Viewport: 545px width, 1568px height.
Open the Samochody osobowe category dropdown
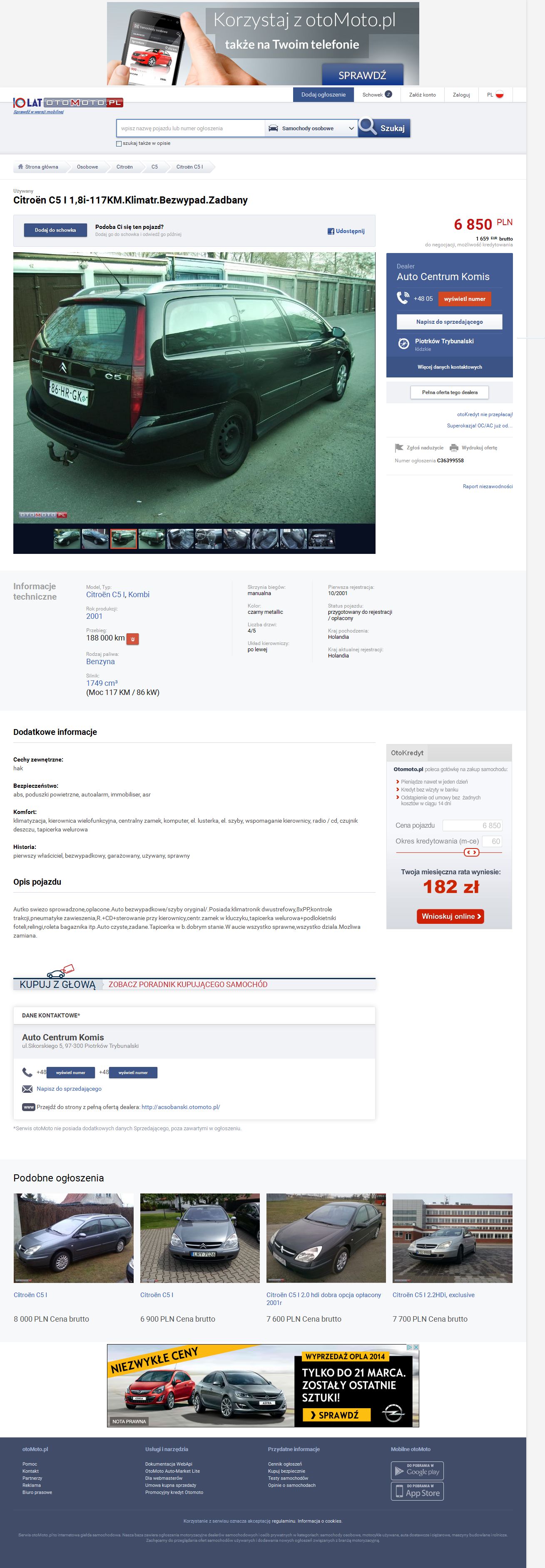point(311,129)
